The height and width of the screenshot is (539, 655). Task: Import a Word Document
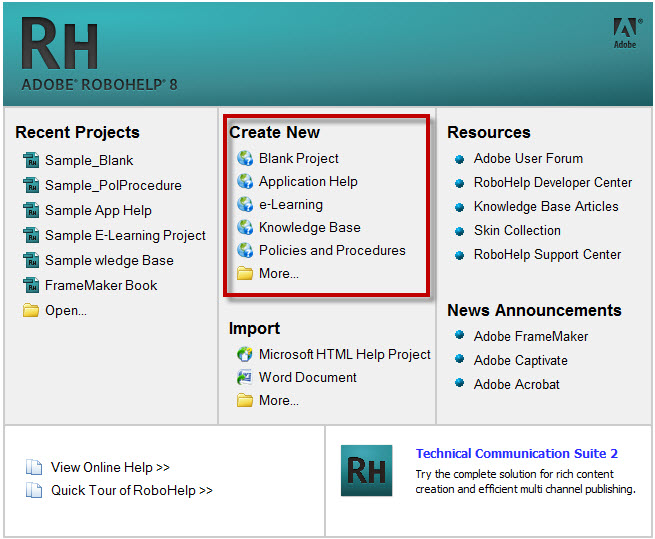pyautogui.click(x=308, y=377)
